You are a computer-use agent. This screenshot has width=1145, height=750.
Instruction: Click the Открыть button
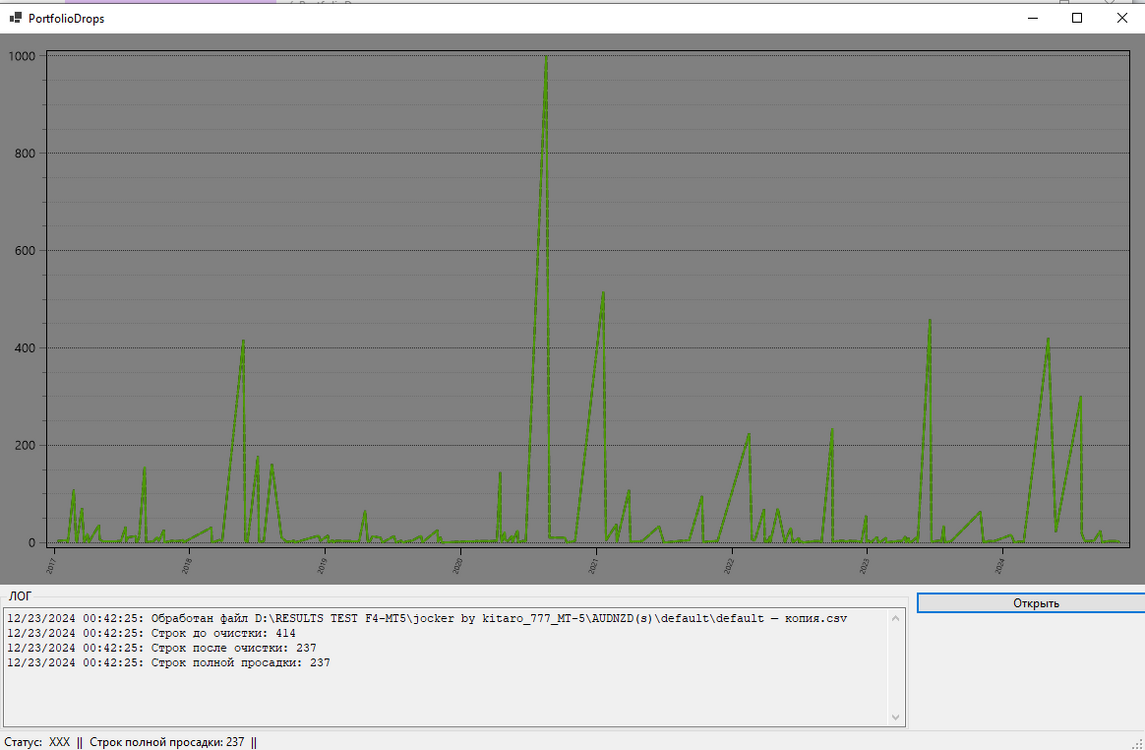pyautogui.click(x=1035, y=603)
